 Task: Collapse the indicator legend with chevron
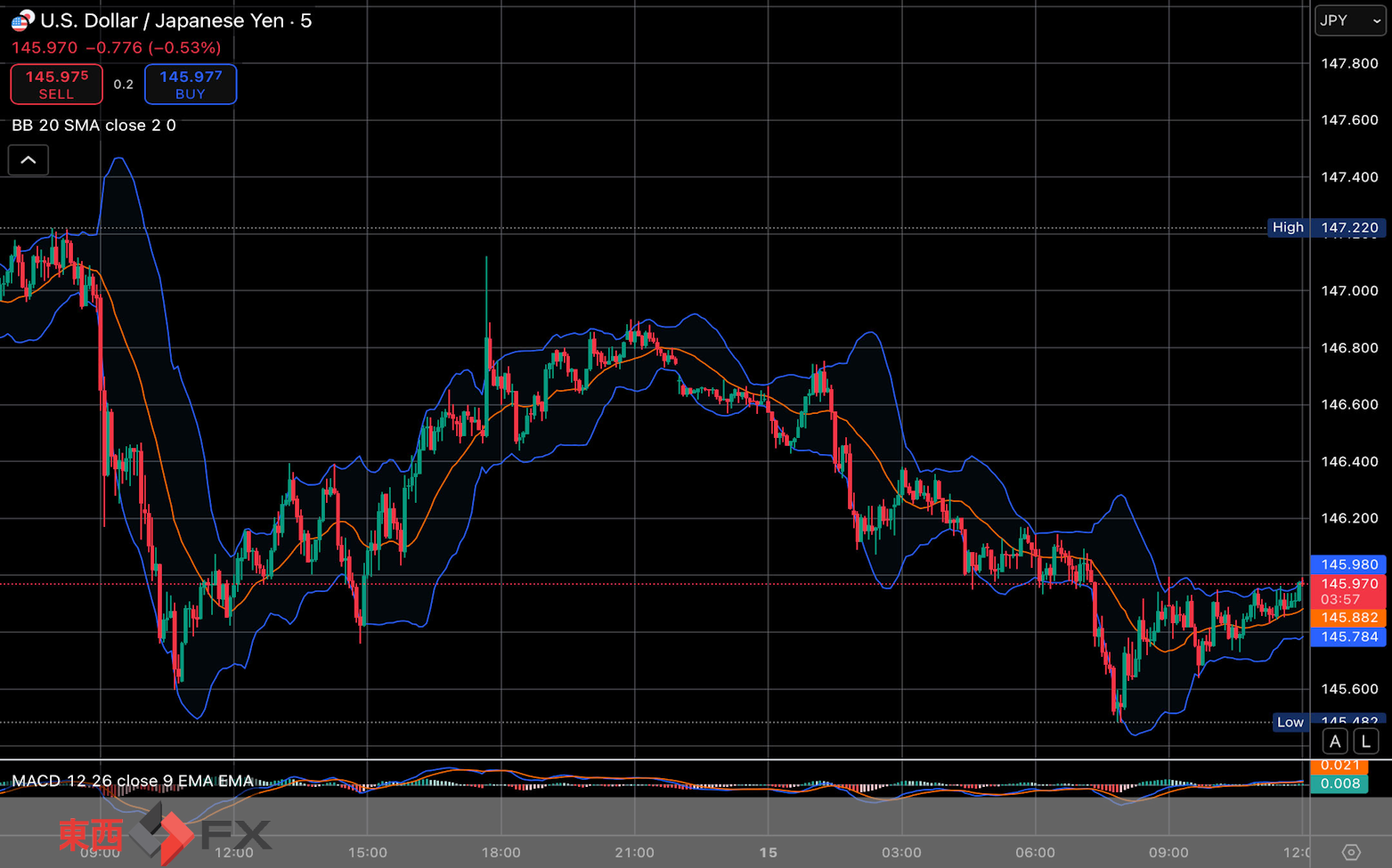pyautogui.click(x=28, y=160)
